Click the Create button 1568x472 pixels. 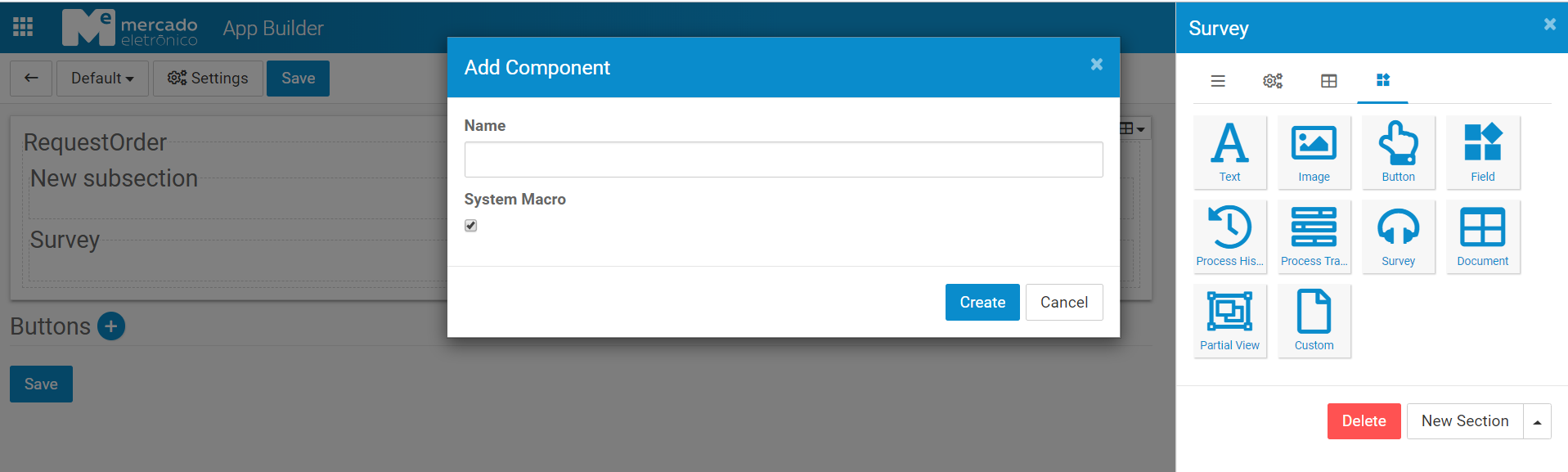(982, 303)
